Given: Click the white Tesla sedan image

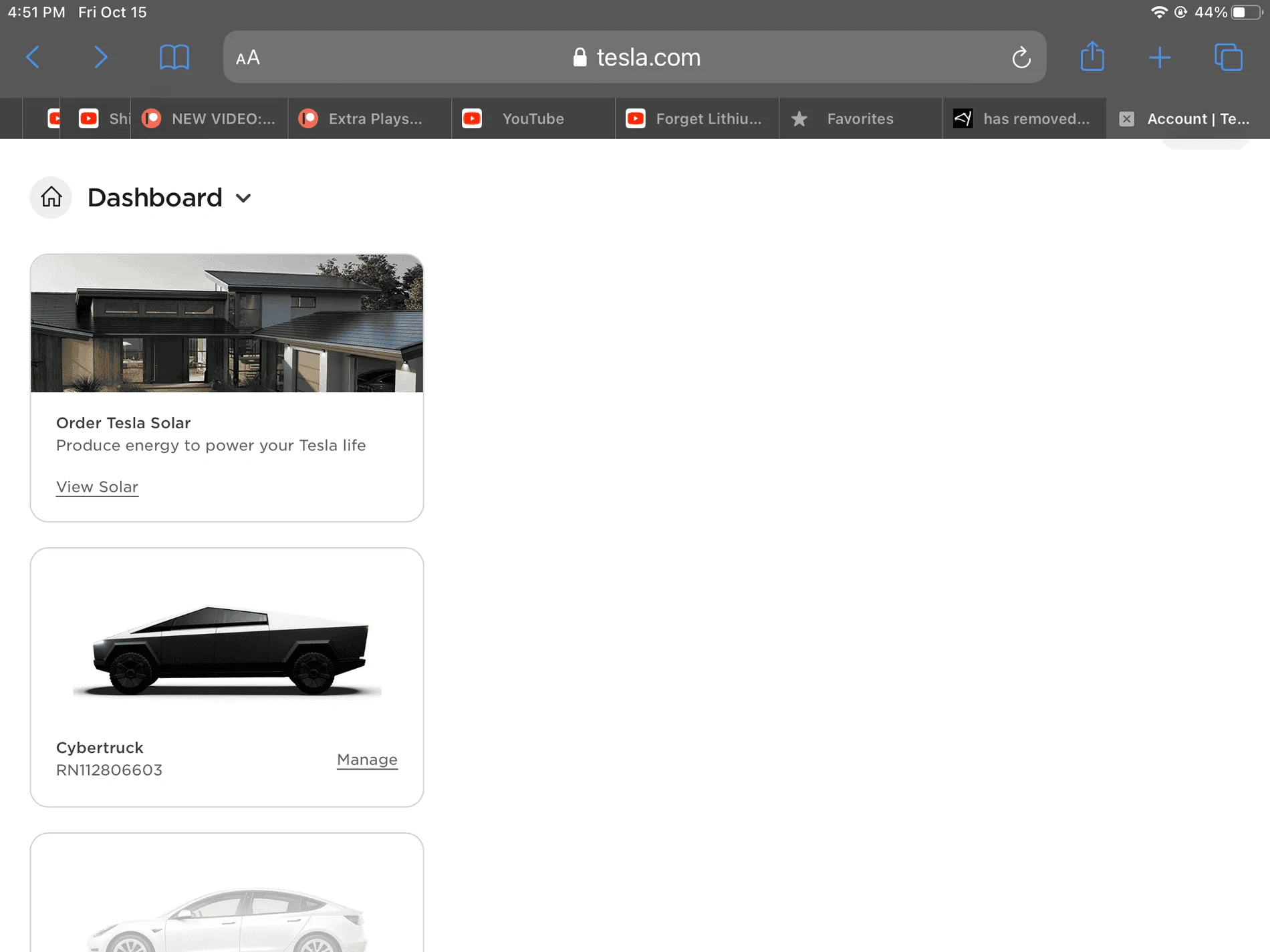Looking at the screenshot, I should pos(227,920).
